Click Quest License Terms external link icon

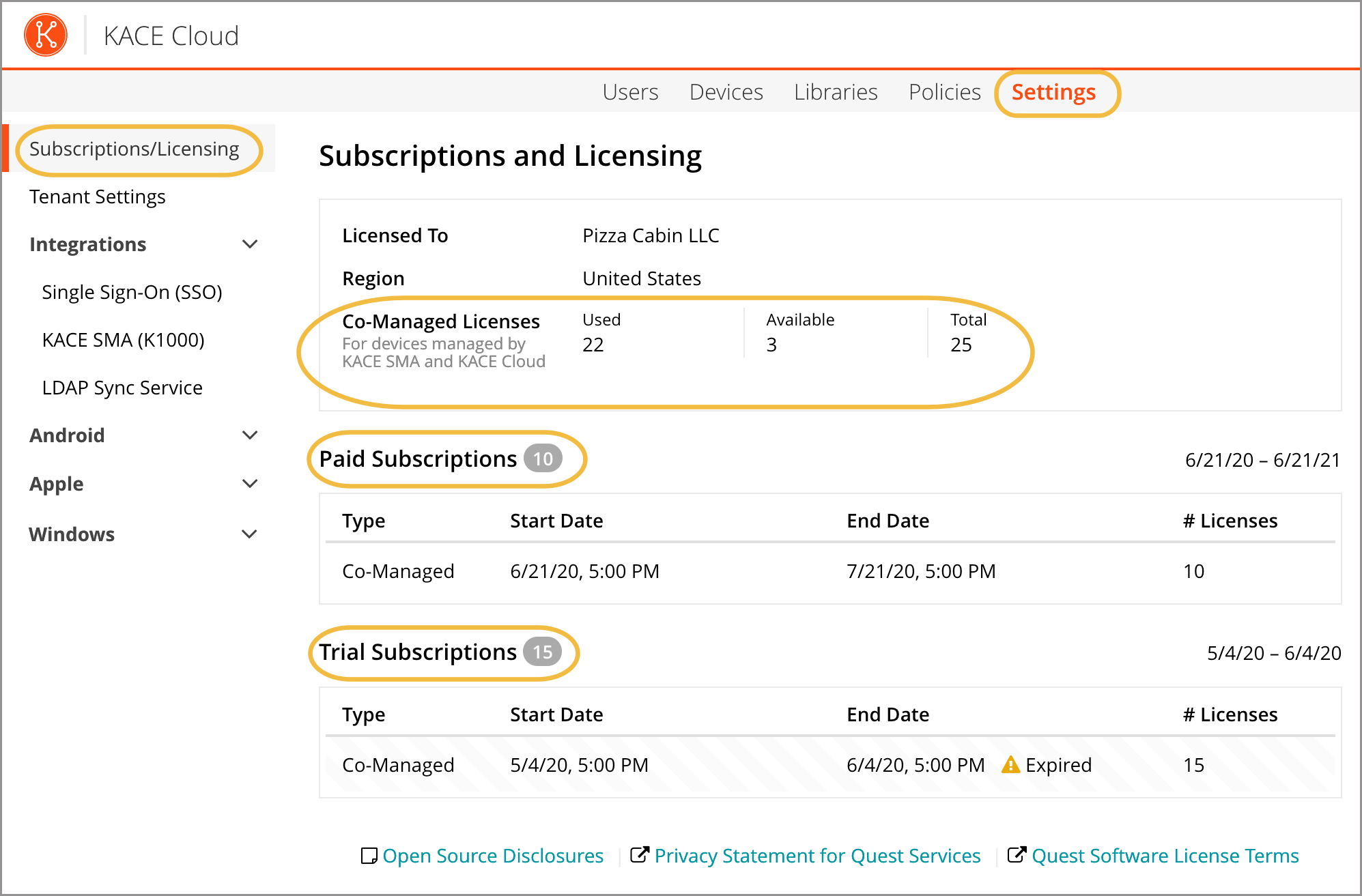point(1016,855)
